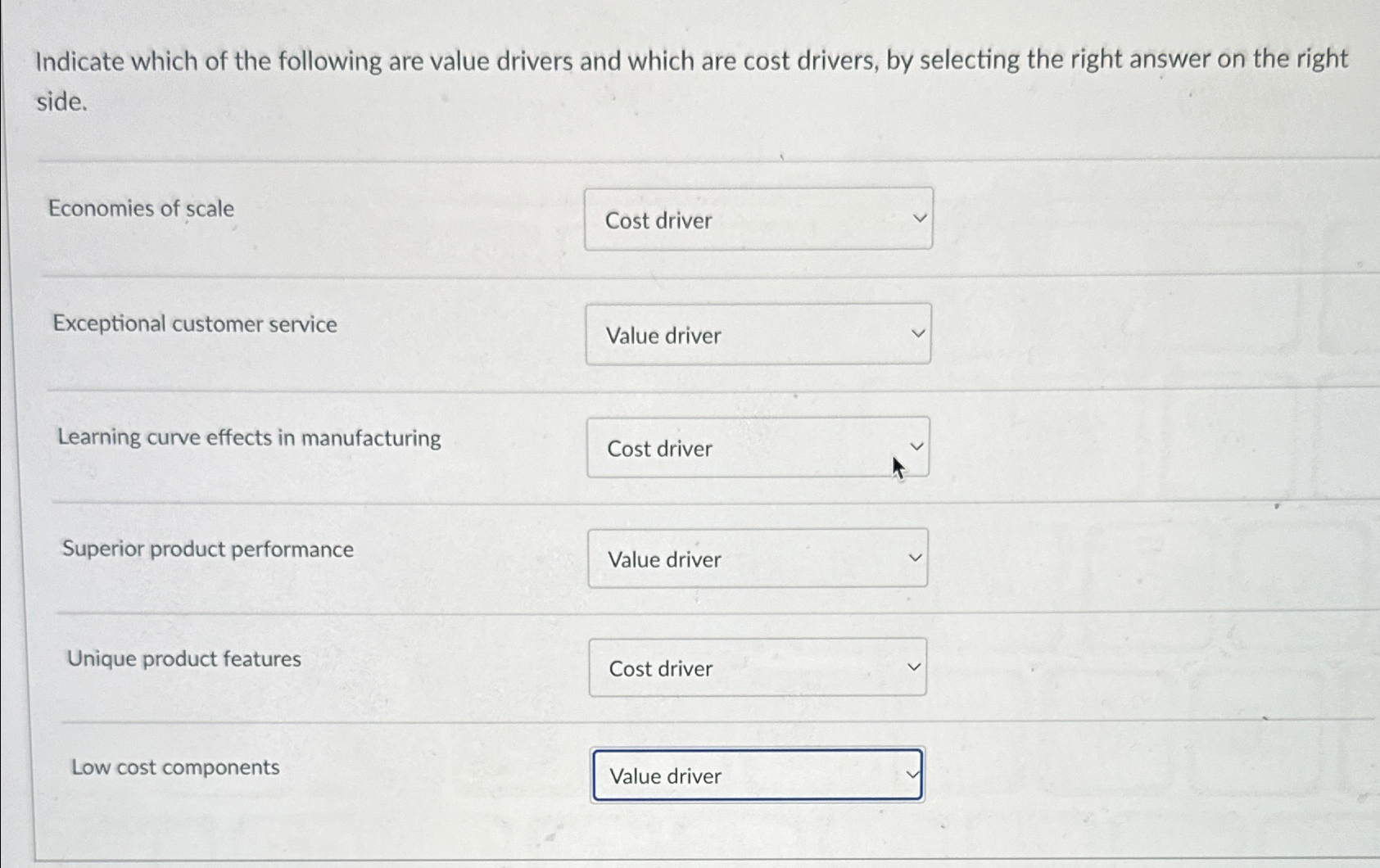This screenshot has height=868, width=1380.
Task: Click the chevron on the Cost driver selector for Economies of scale
Action: pyautogui.click(x=921, y=217)
